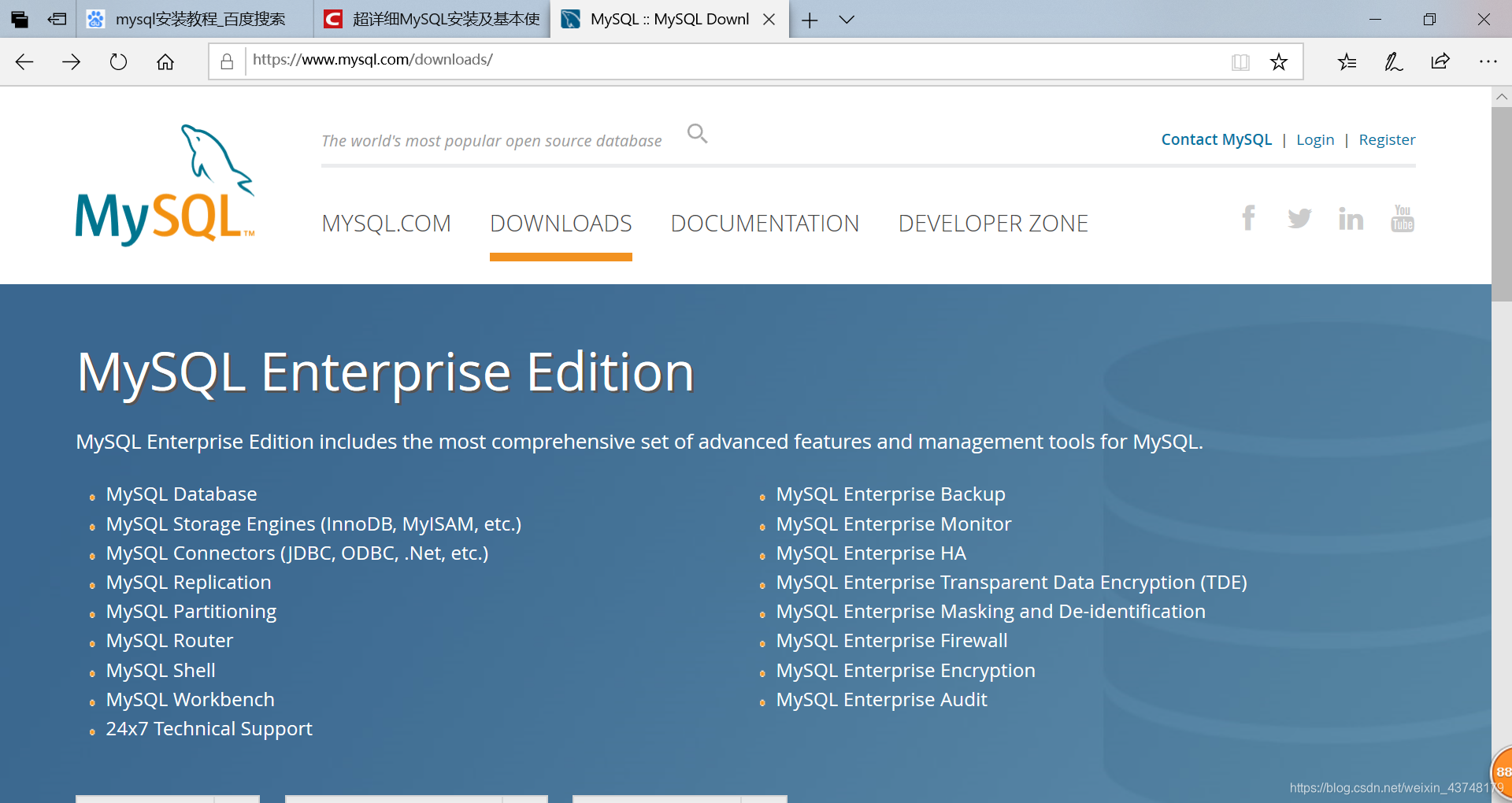Image resolution: width=1512 pixels, height=803 pixels.
Task: Open the DOWNLOADS menu item
Action: click(561, 224)
